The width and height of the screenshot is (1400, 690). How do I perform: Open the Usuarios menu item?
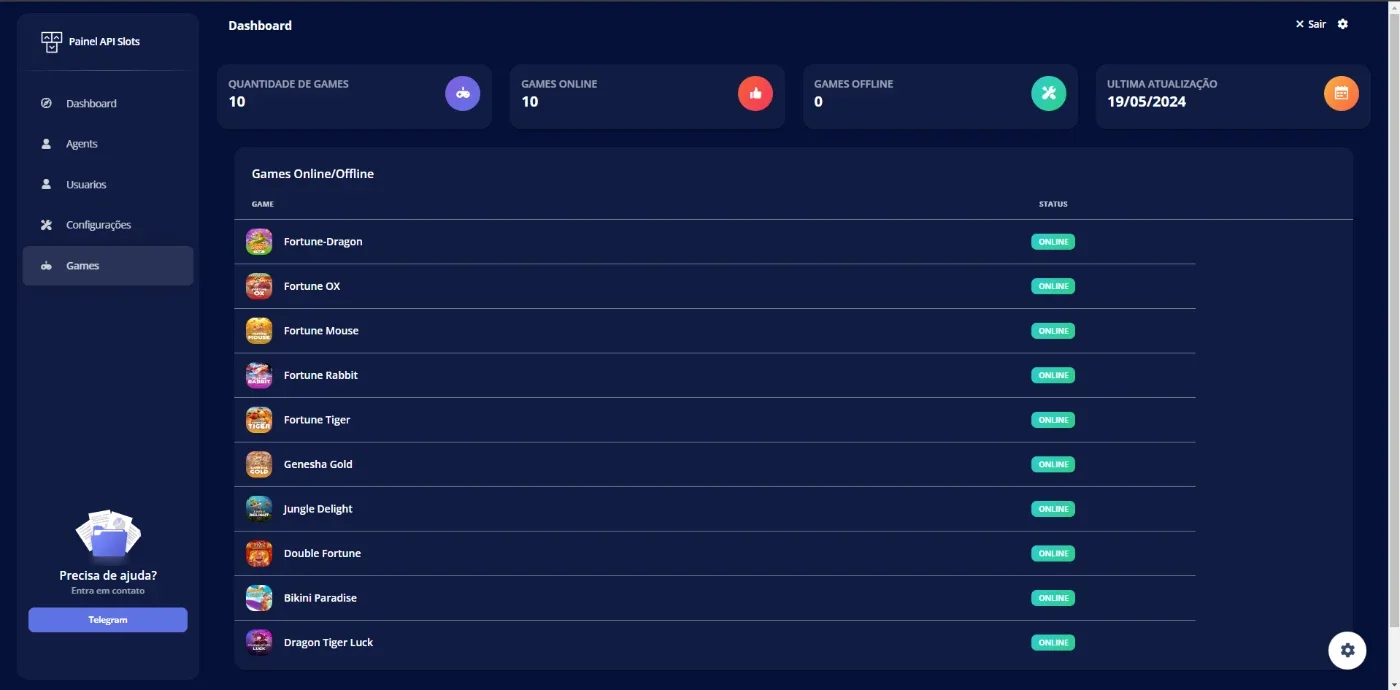point(108,184)
